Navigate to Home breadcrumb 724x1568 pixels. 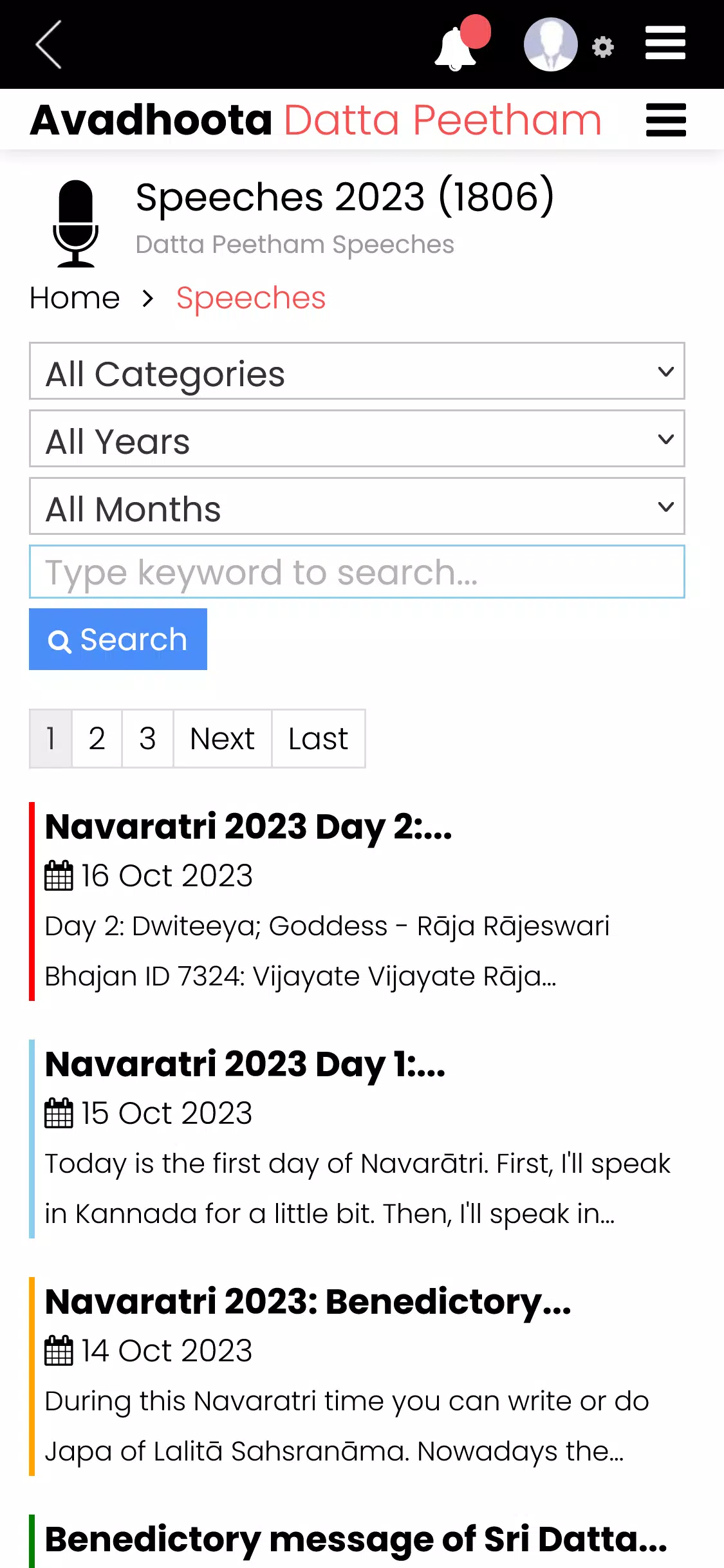pyautogui.click(x=75, y=298)
